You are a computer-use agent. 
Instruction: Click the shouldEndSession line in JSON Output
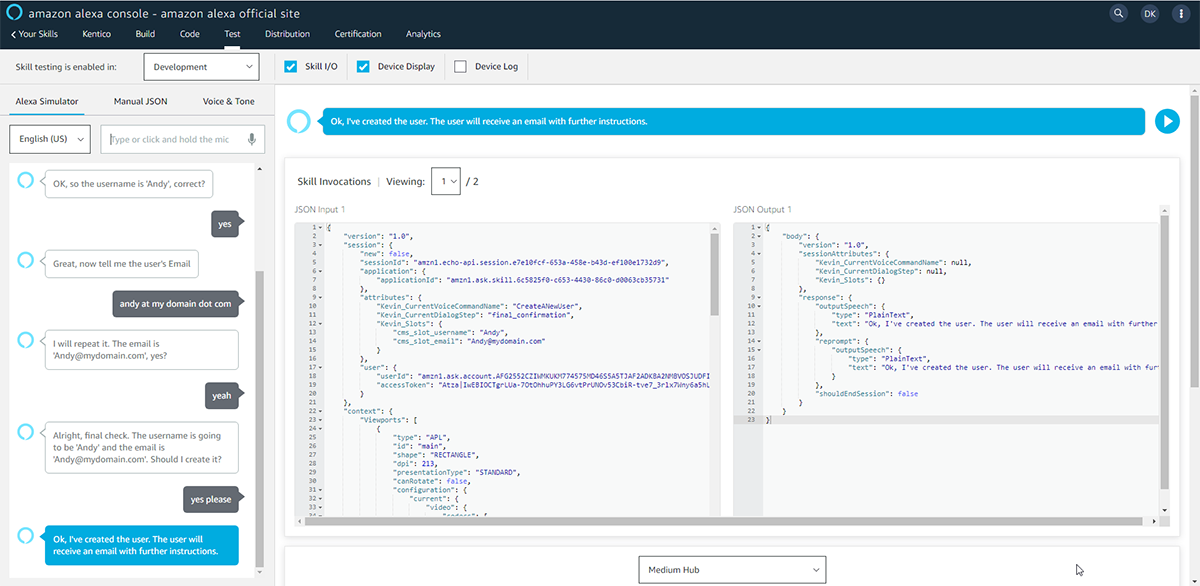(x=867, y=393)
